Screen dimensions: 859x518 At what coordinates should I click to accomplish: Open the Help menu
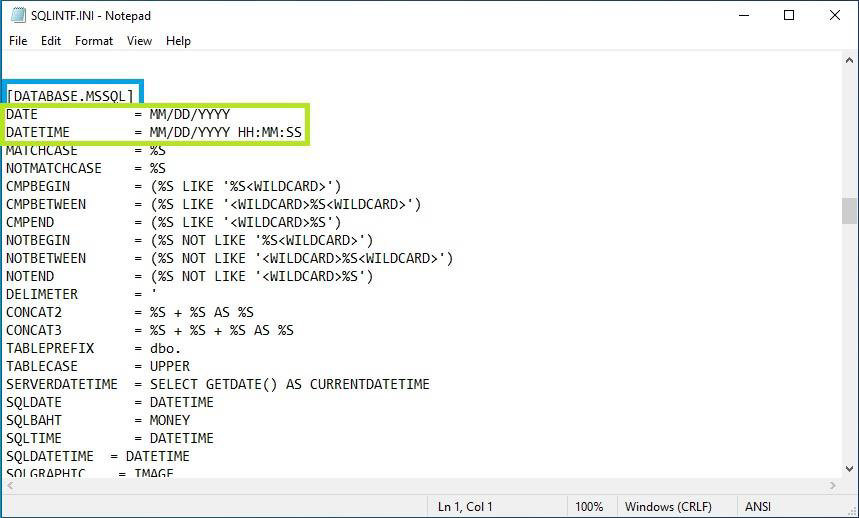pyautogui.click(x=178, y=41)
